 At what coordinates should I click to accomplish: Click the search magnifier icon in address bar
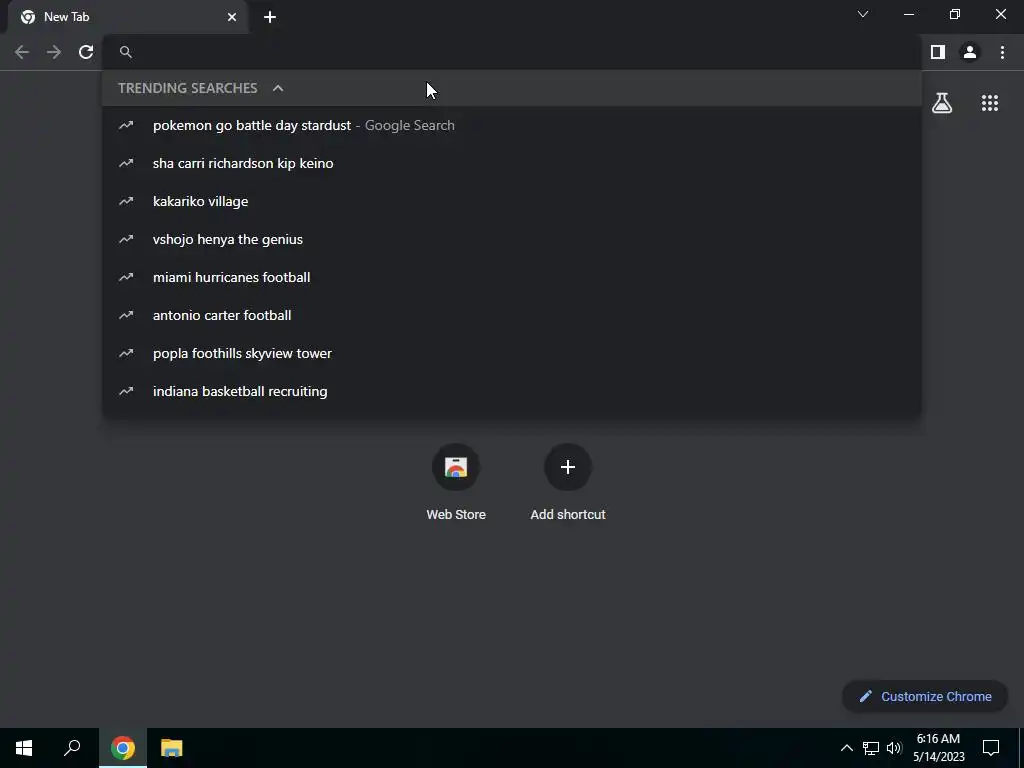[x=126, y=52]
